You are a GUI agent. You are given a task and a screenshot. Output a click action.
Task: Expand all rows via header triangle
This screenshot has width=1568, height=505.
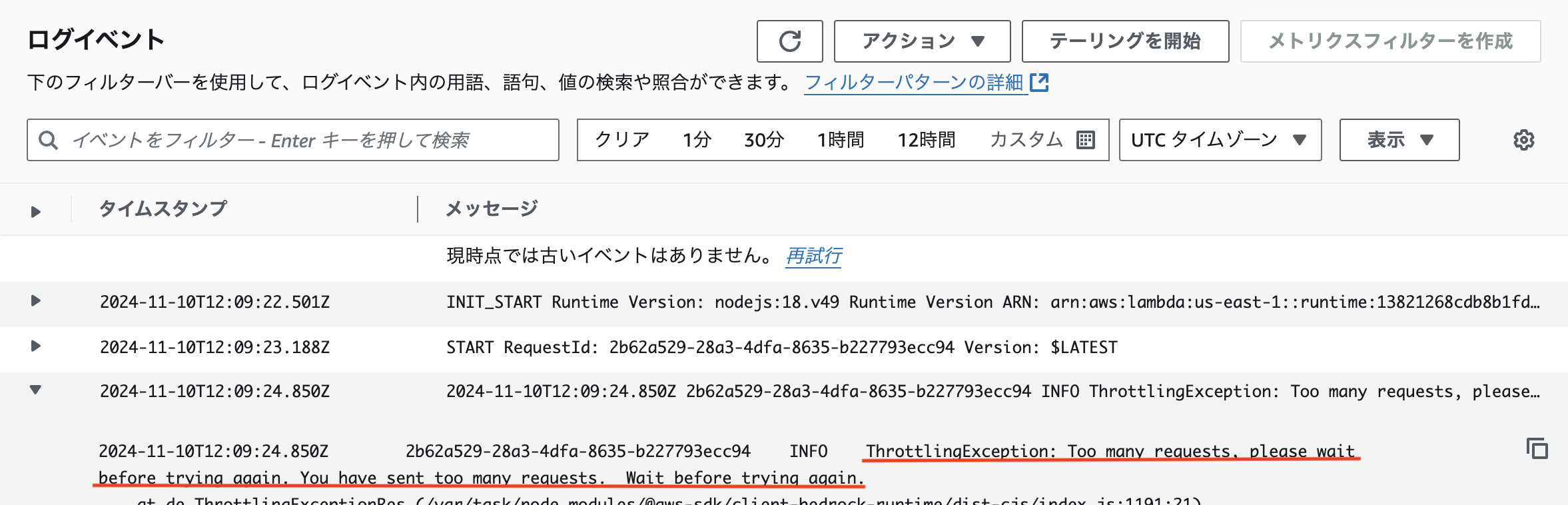click(x=36, y=212)
